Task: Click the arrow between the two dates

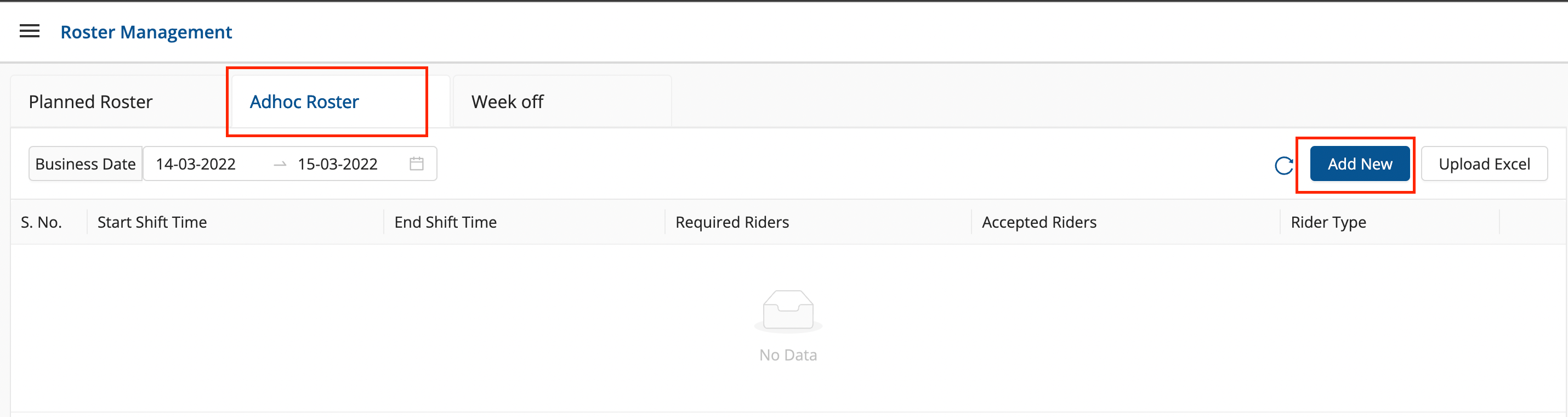Action: click(x=280, y=165)
